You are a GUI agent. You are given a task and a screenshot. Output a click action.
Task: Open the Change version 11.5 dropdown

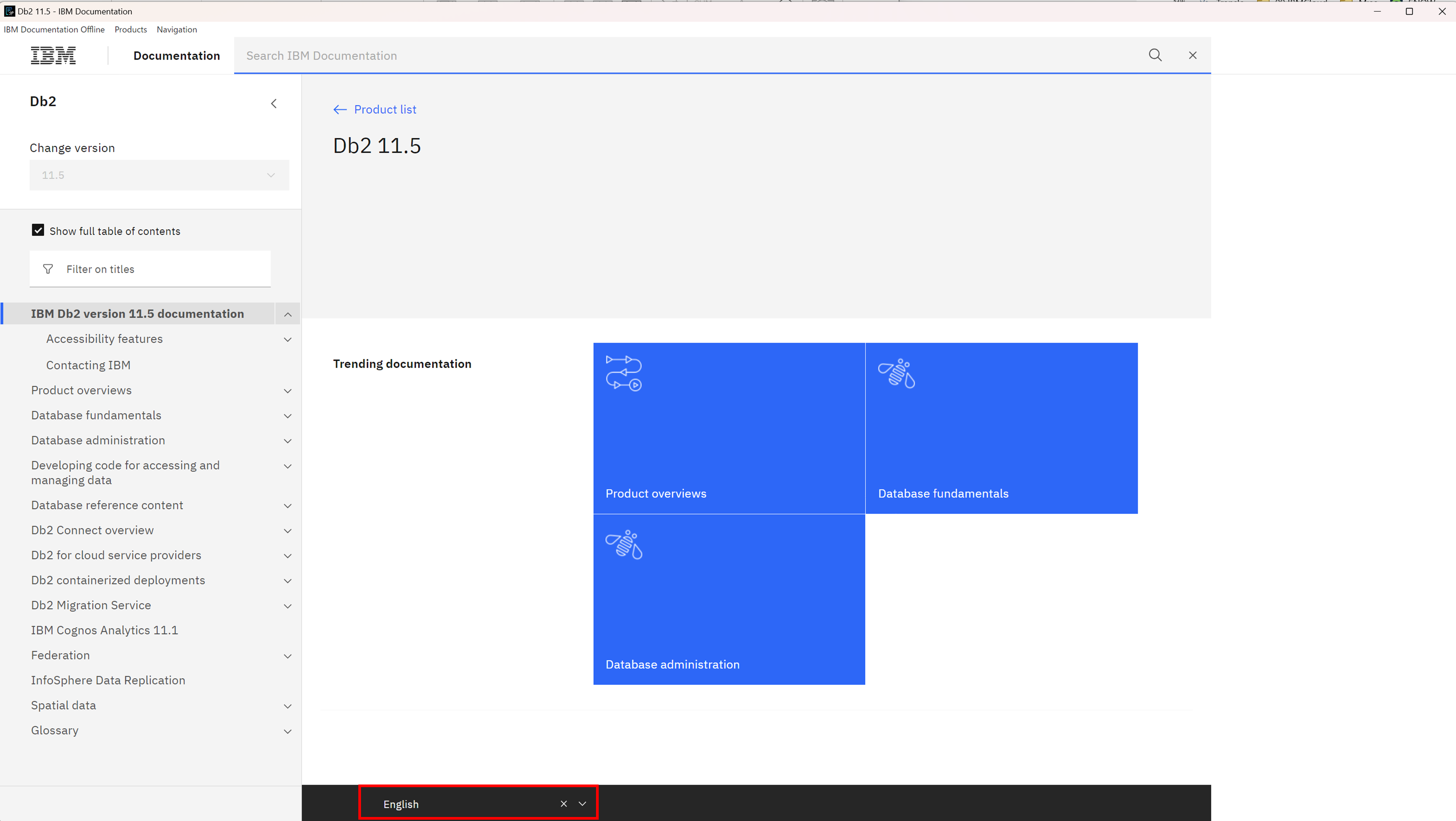159,175
